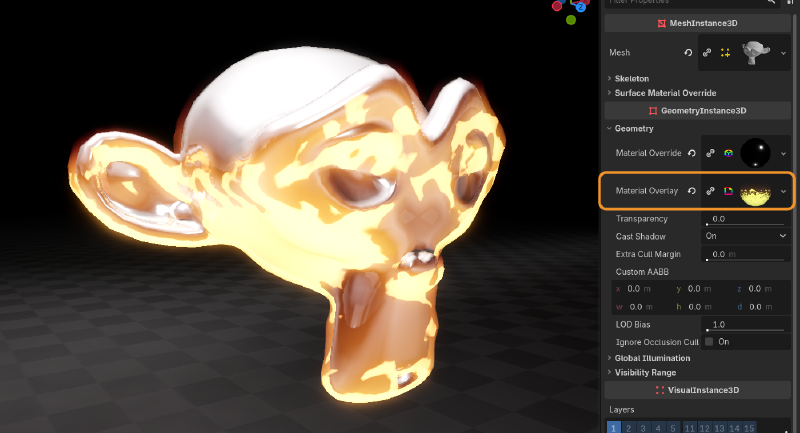Click the monkey mesh preview thumbnail
The image size is (800, 433).
757,53
